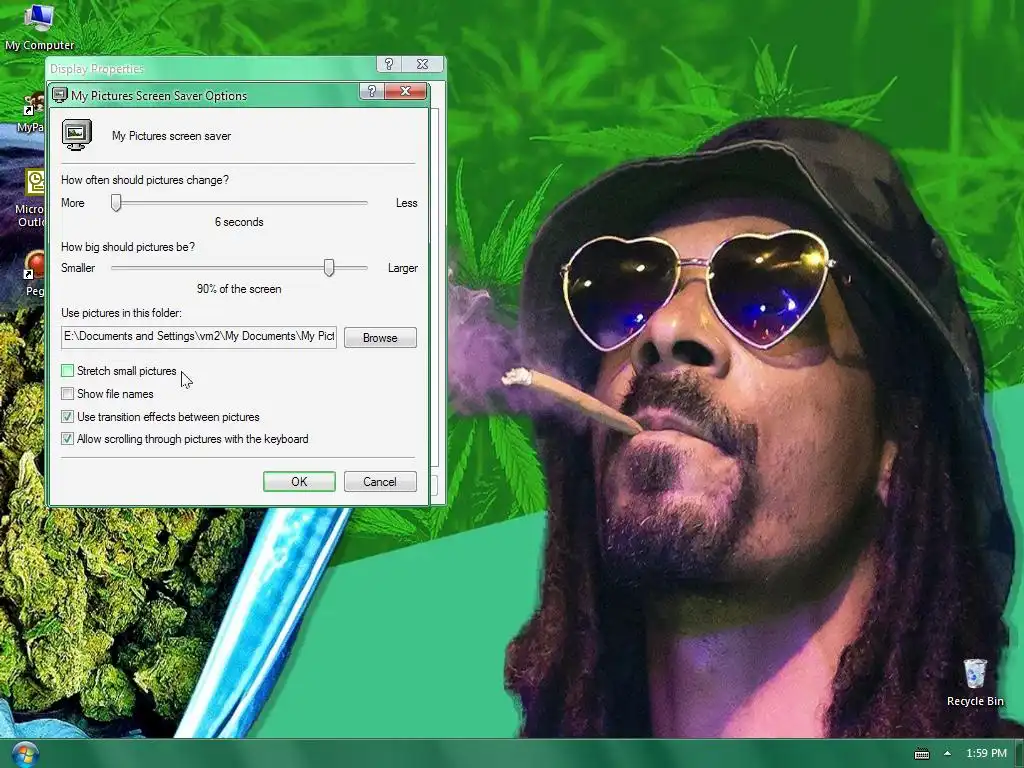This screenshot has width=1024, height=768.
Task: Click the 'How often should pictures change?' text
Action: pos(145,180)
